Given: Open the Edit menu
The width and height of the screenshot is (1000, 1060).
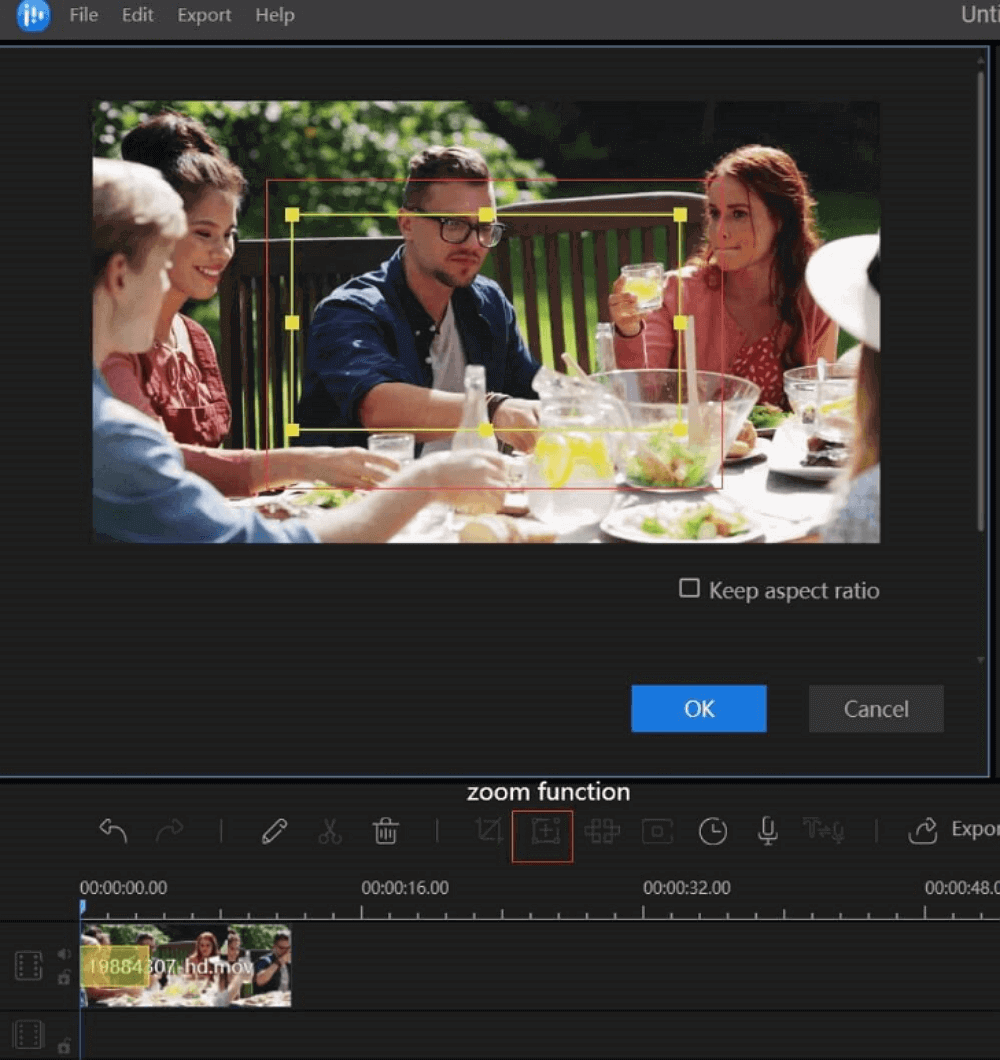Looking at the screenshot, I should 137,15.
